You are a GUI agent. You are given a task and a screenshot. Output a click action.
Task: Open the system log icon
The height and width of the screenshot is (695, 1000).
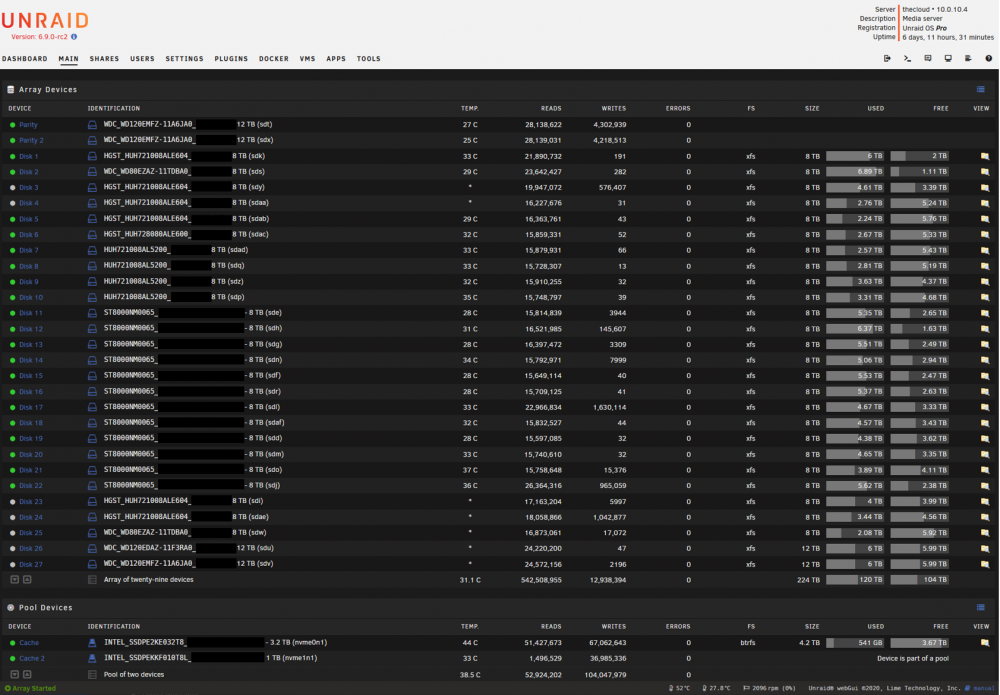[x=968, y=58]
